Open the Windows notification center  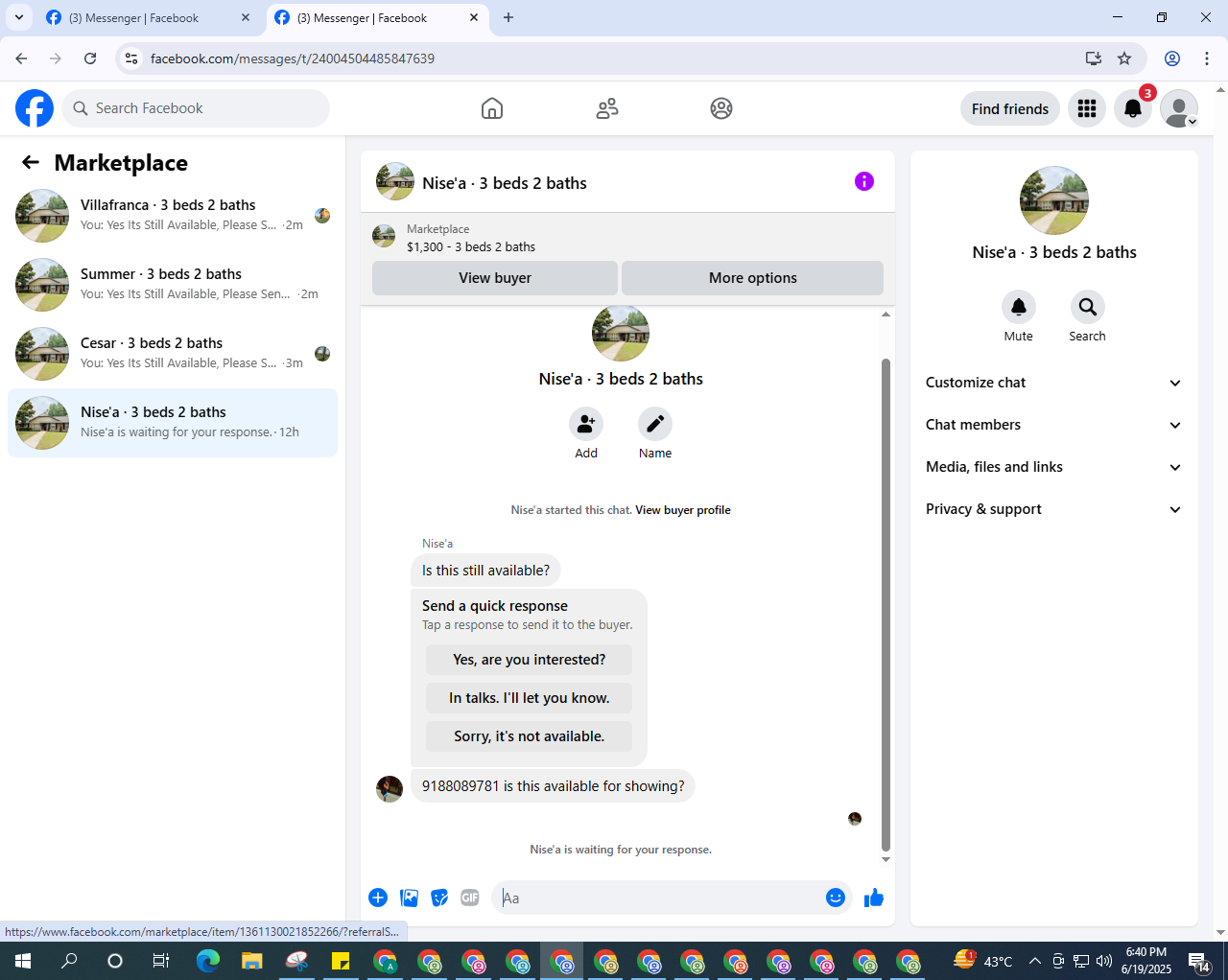pos(1199,961)
